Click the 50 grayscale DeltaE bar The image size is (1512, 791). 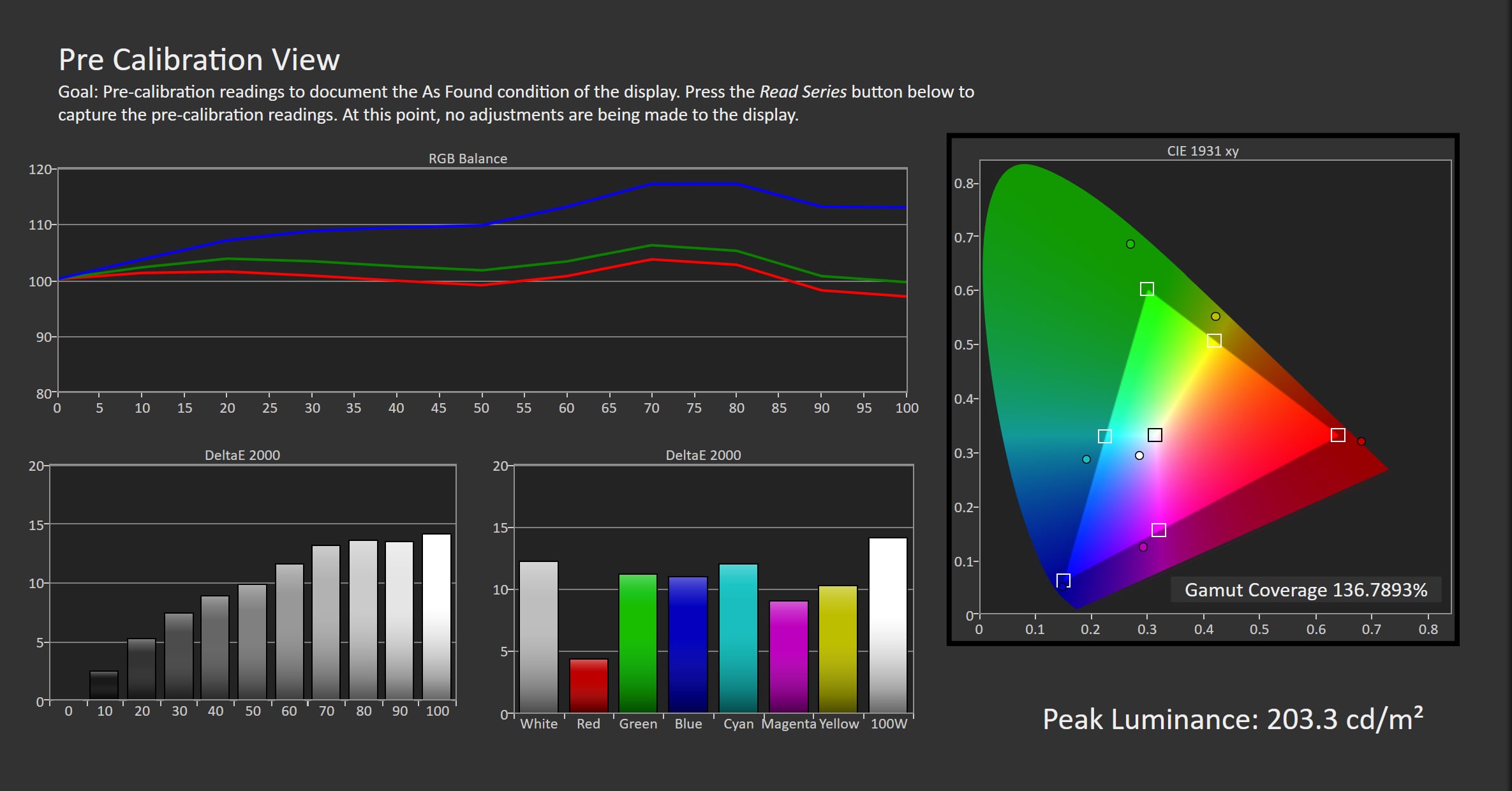252,642
